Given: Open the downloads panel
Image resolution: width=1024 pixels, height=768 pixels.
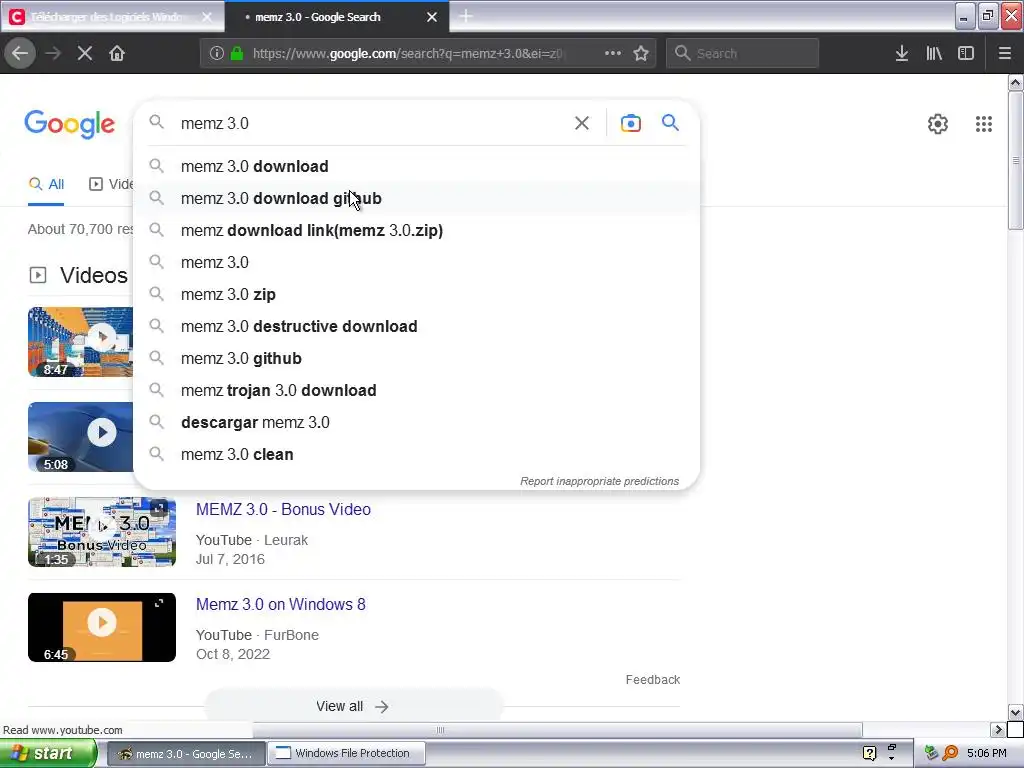Looking at the screenshot, I should tap(901, 53).
